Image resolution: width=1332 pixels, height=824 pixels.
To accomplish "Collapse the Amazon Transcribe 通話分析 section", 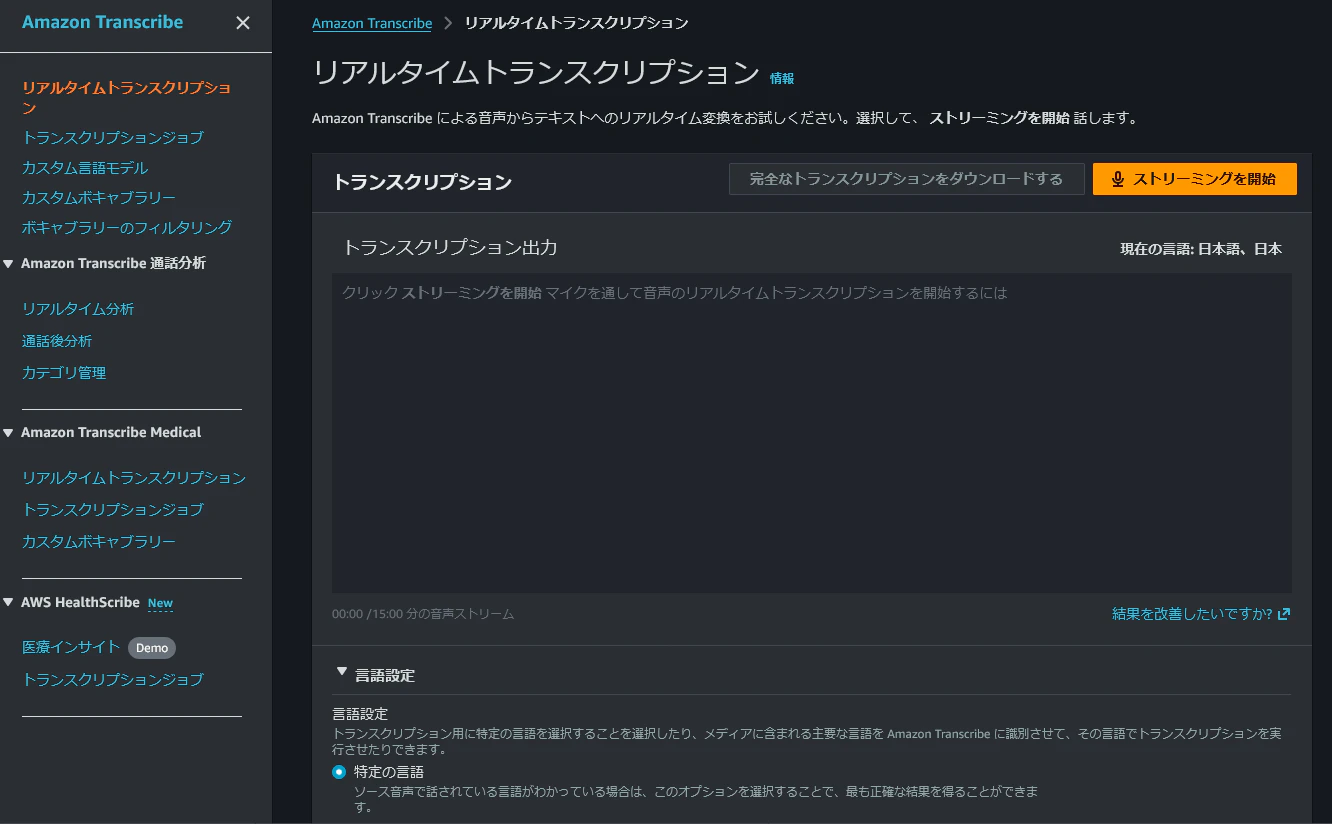I will click(x=10, y=263).
